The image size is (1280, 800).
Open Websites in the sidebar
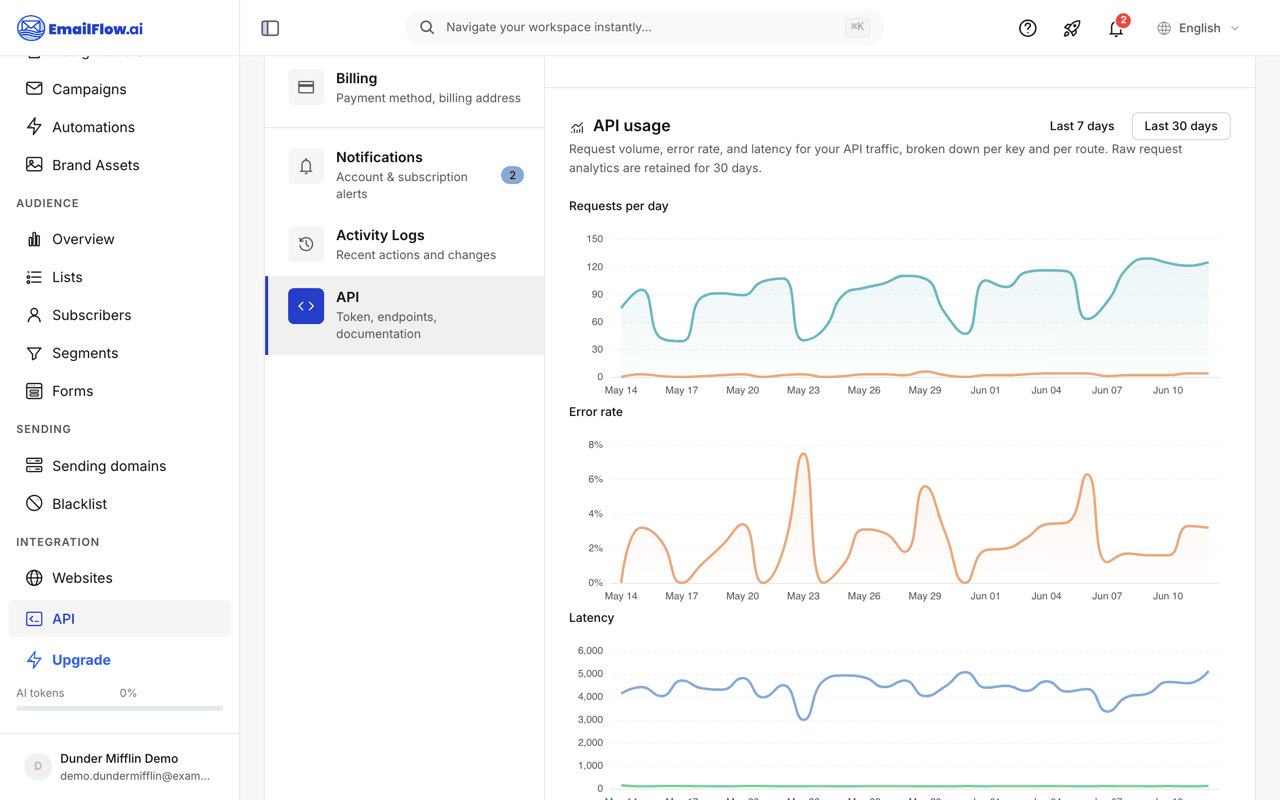click(119, 578)
